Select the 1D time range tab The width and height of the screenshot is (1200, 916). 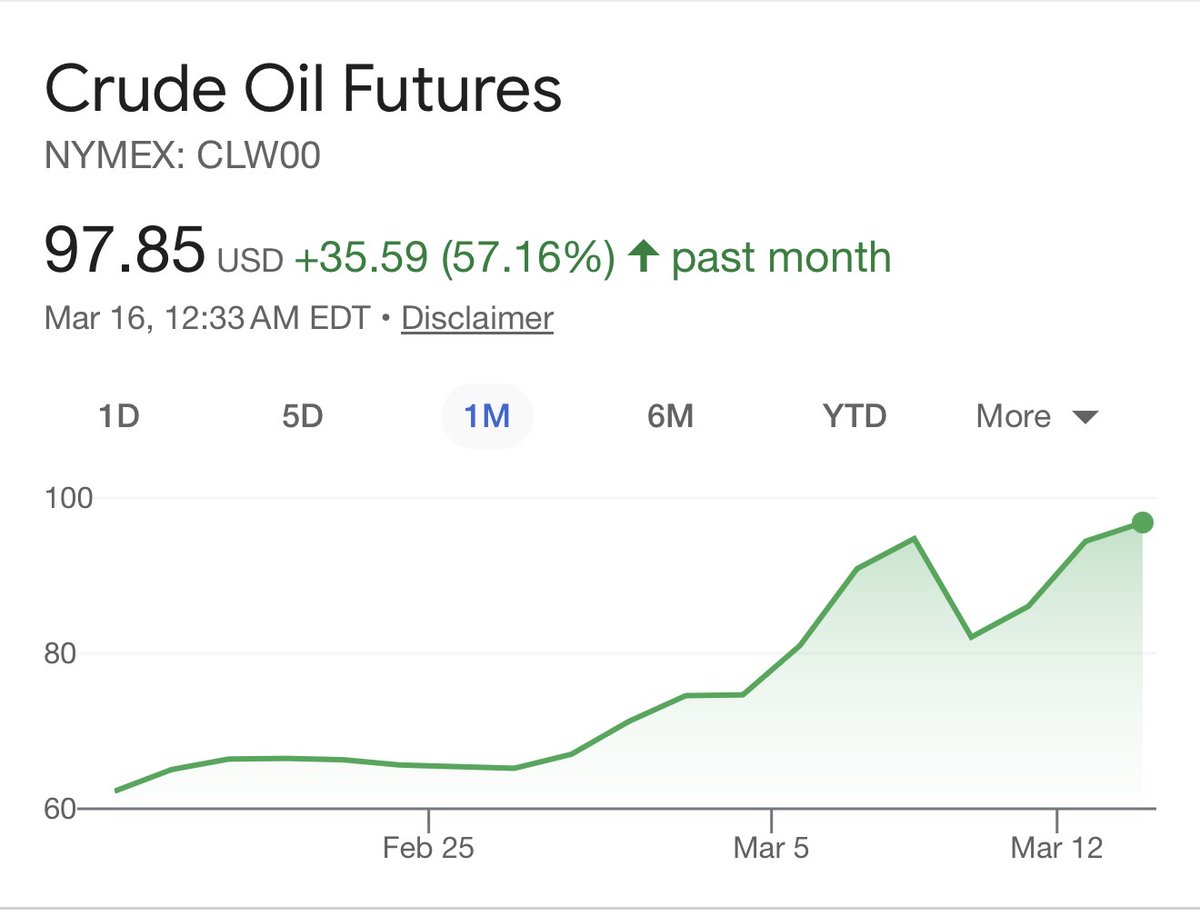(x=118, y=416)
